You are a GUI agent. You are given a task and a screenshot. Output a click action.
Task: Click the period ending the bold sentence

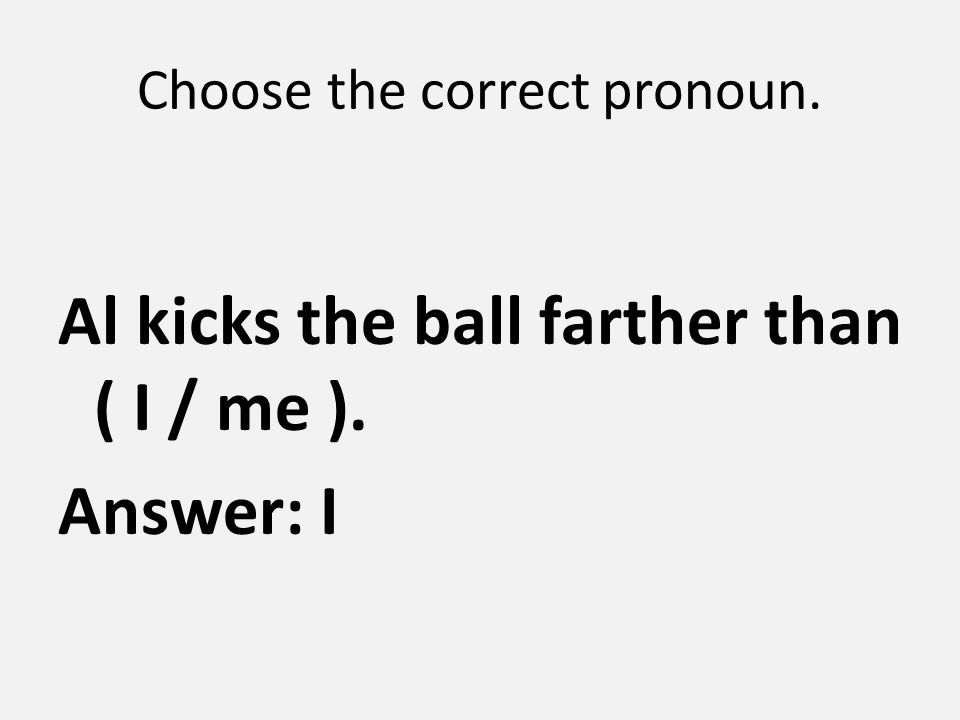tap(359, 423)
